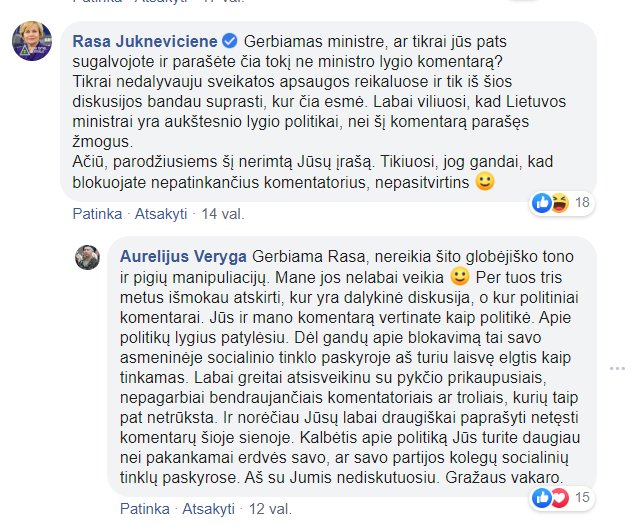The height and width of the screenshot is (527, 632).
Task: Open the three-dots options menu beside Veryga's reply
Action: click(617, 369)
